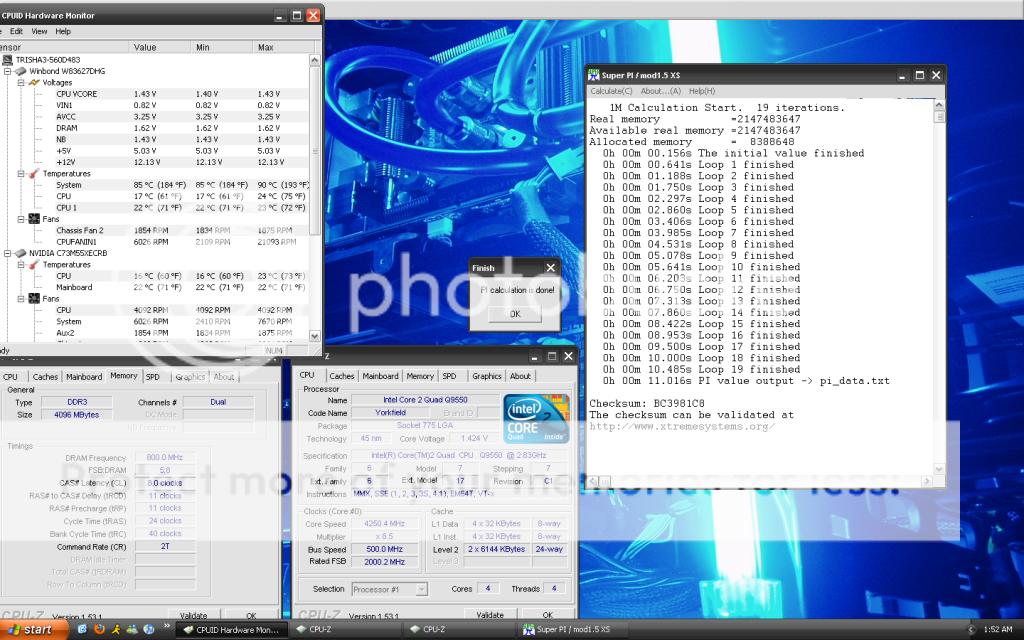This screenshot has height=640, width=1024.
Task: Open the About...(A) menu in Super PI
Action: tap(660, 91)
